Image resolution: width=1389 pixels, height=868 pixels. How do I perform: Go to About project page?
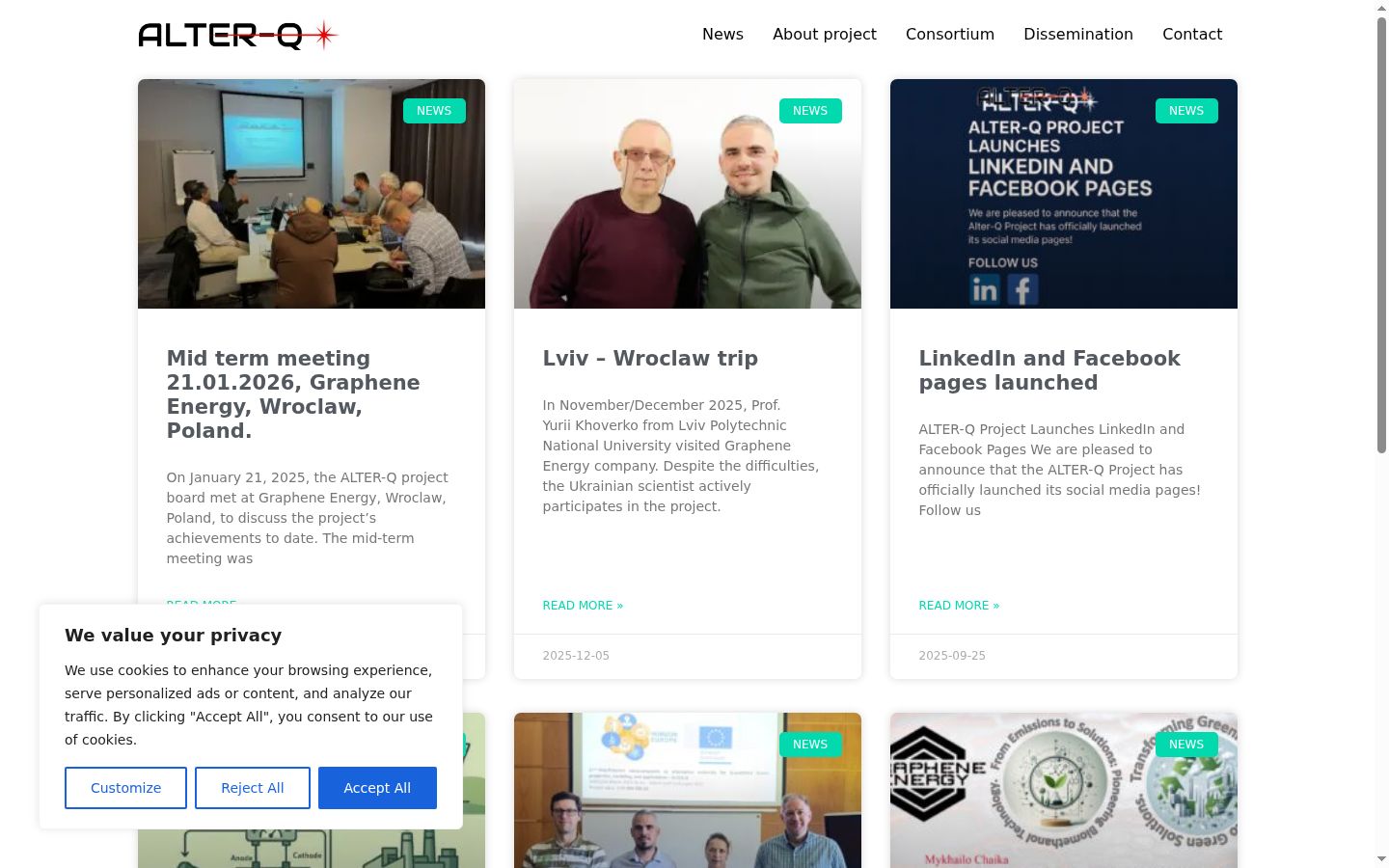pos(825,34)
